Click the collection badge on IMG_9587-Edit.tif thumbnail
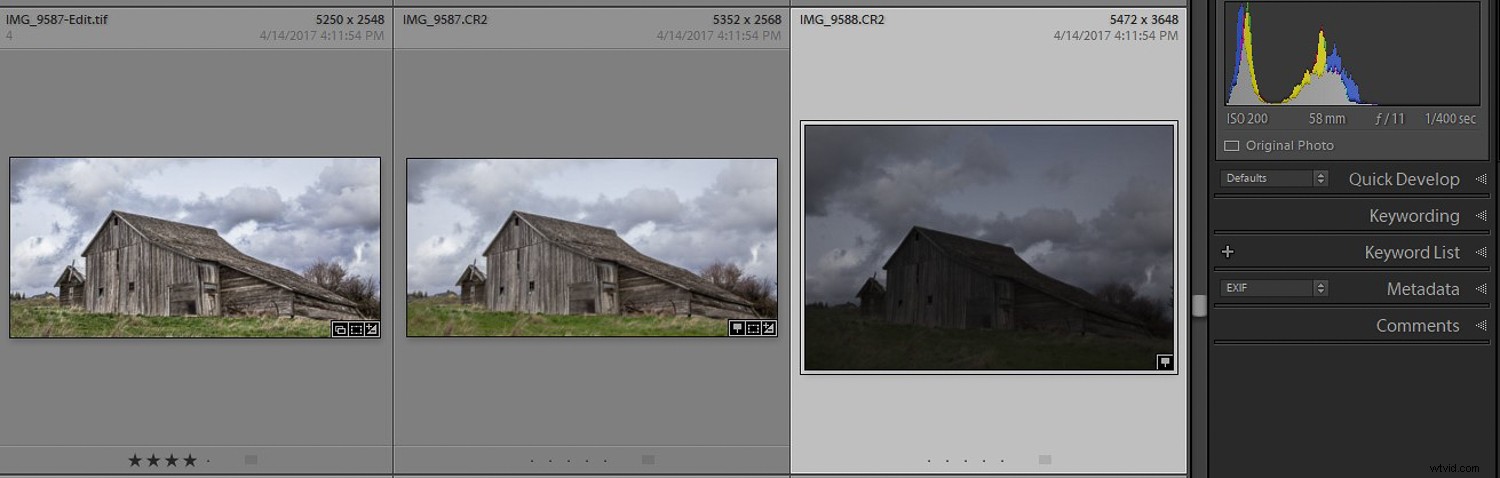 (340, 328)
